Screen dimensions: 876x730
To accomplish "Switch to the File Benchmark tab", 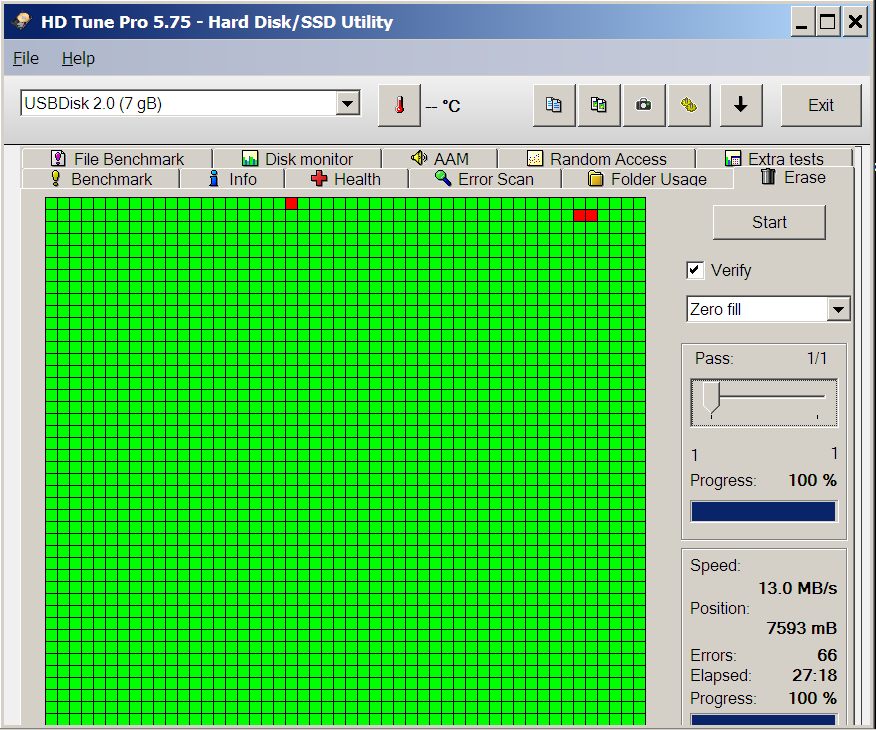I will pos(117,159).
